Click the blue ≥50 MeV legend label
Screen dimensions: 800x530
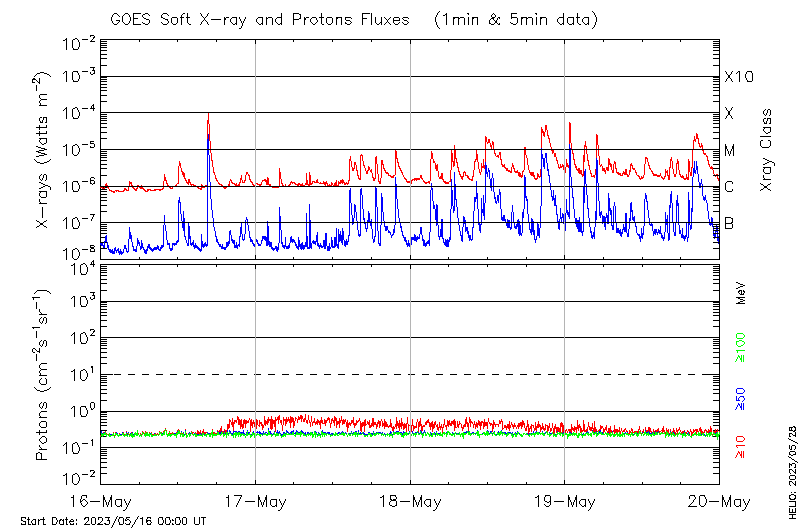[x=741, y=397]
